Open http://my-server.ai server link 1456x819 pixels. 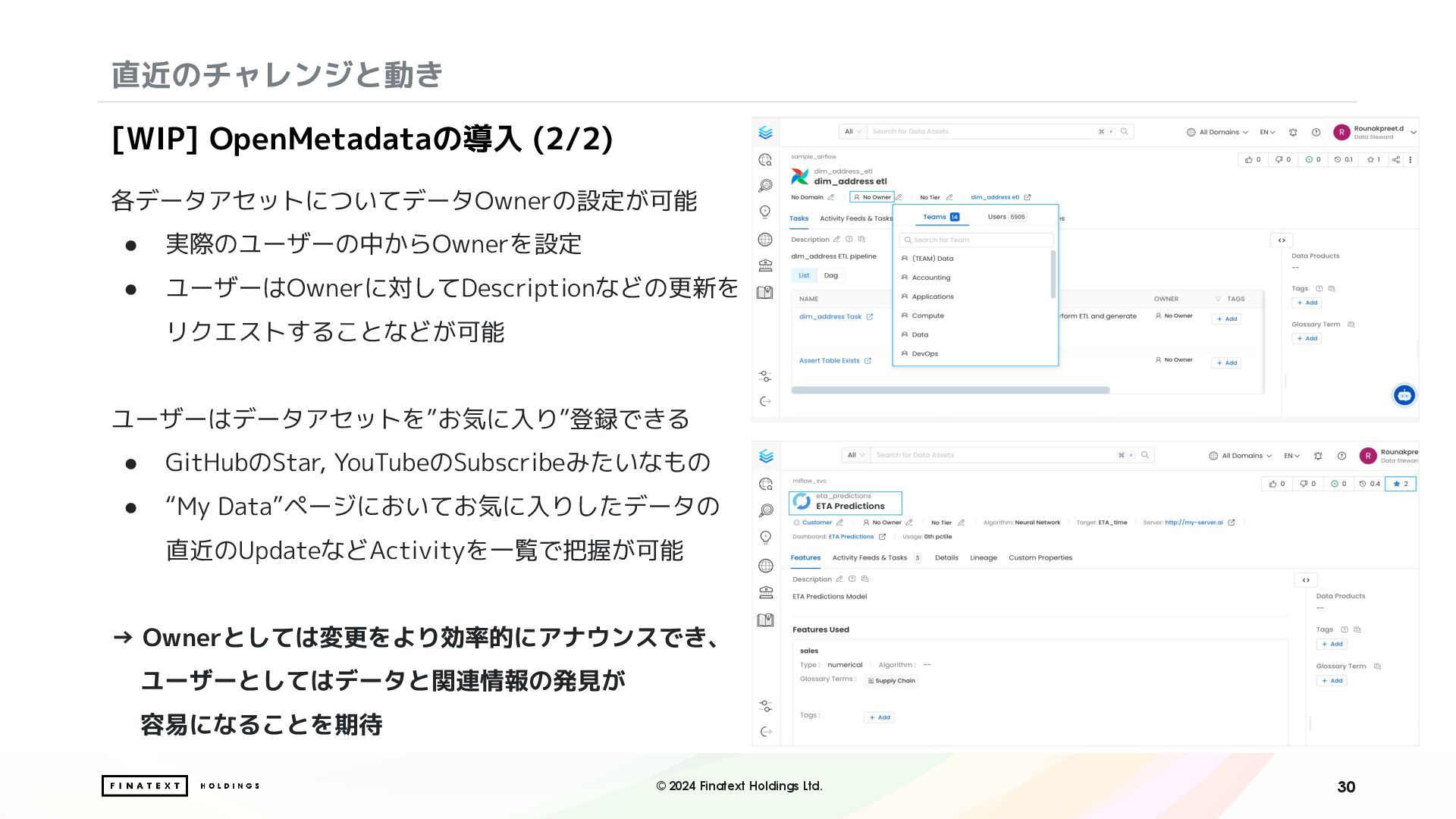tap(1194, 522)
